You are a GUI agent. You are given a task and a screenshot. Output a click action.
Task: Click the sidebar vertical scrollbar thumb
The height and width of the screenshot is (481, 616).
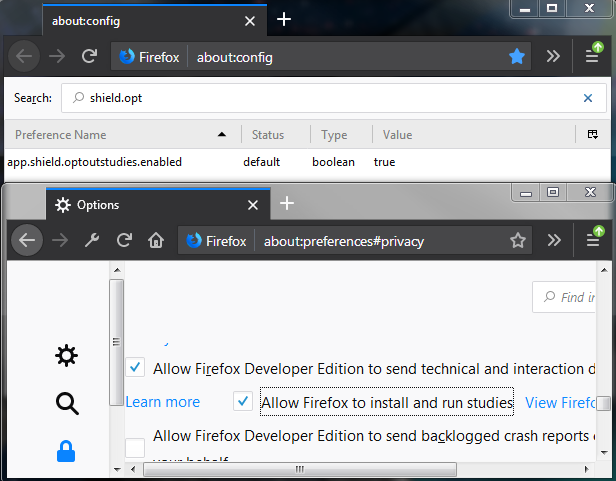click(116, 342)
